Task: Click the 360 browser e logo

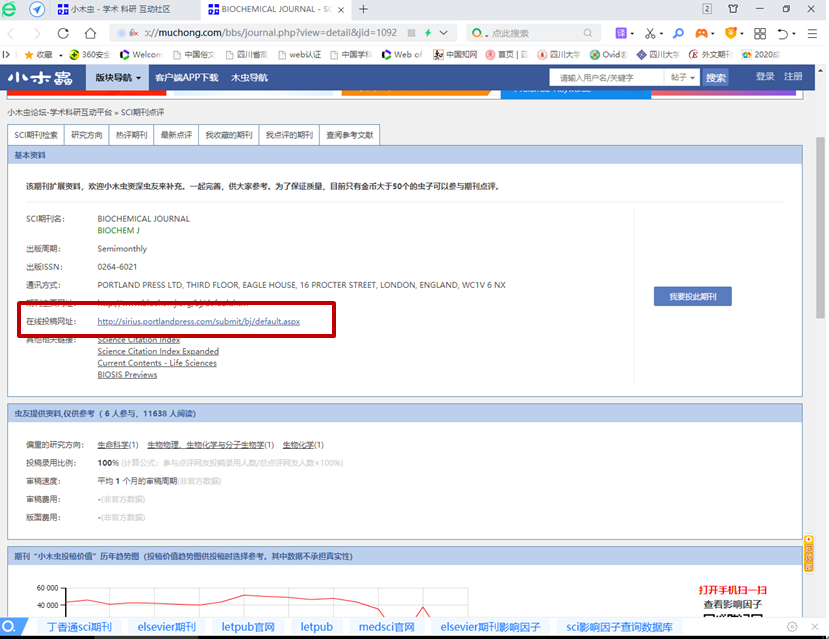Action: (9, 9)
